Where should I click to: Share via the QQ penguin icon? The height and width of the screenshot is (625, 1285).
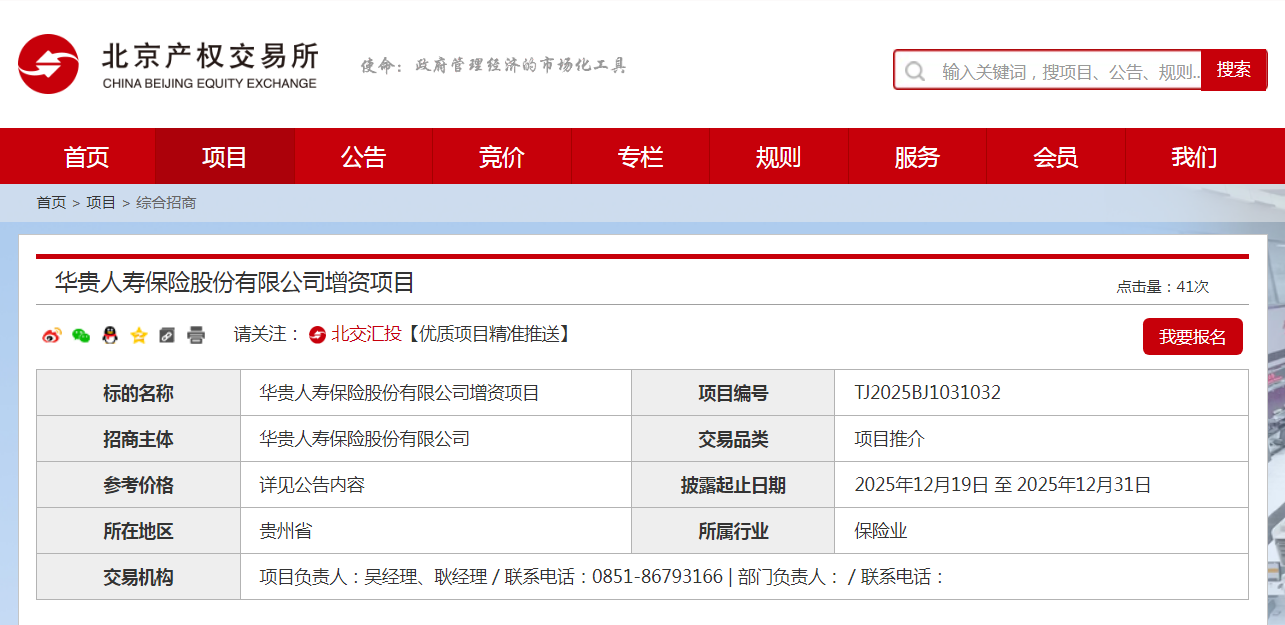pyautogui.click(x=110, y=335)
